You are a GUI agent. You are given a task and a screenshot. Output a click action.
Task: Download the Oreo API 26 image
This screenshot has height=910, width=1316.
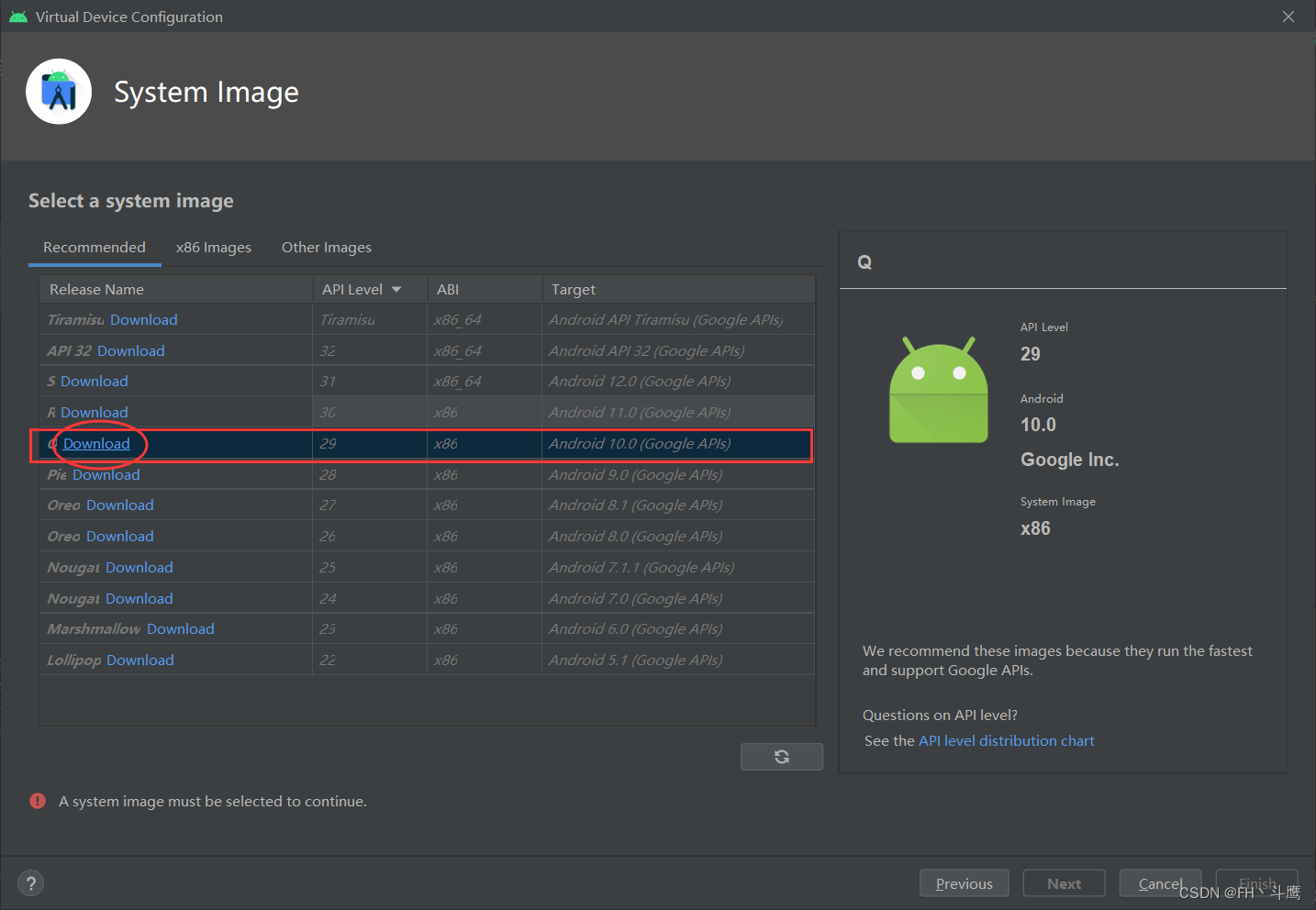point(120,537)
